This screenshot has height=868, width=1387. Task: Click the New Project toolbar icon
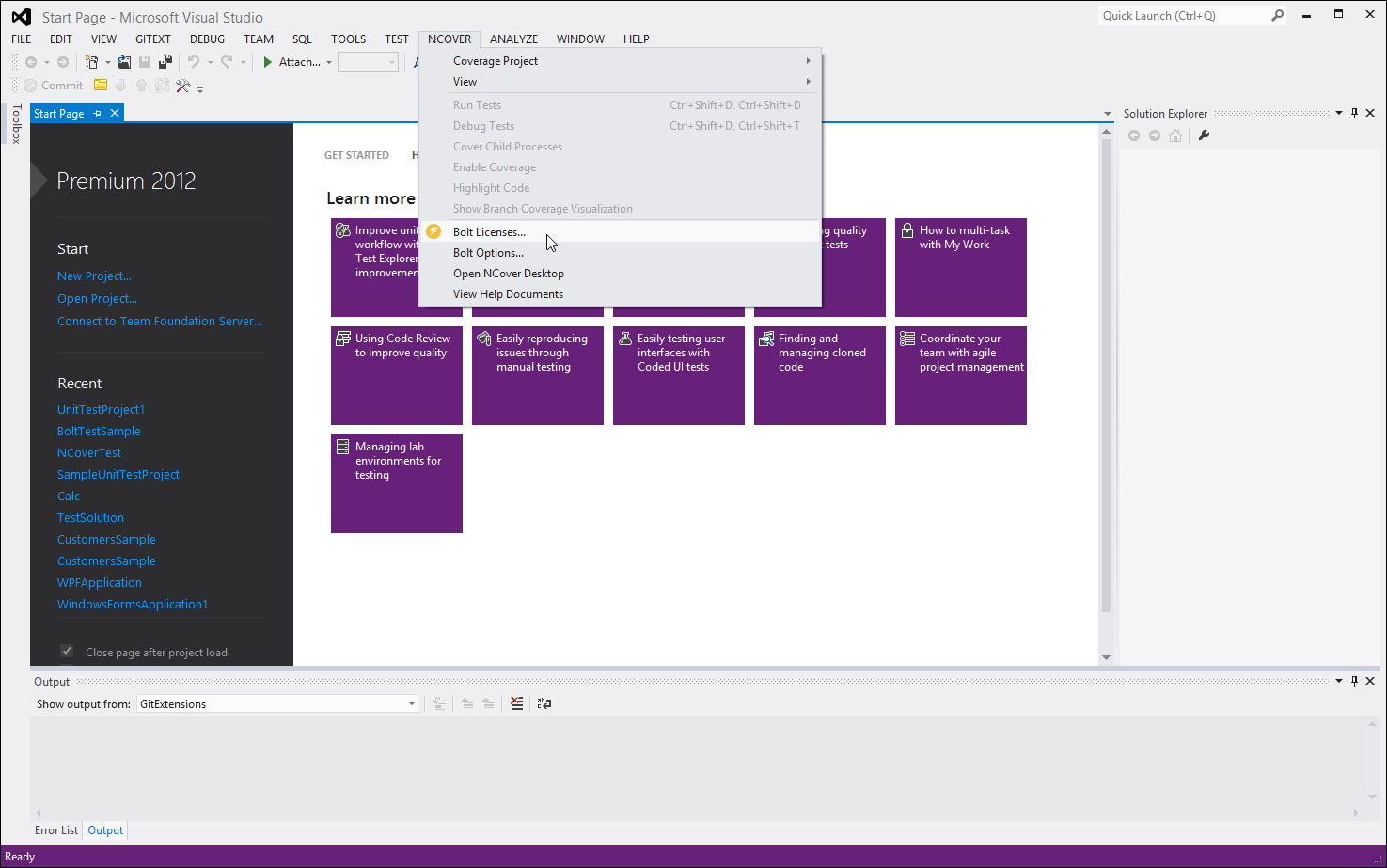91,62
